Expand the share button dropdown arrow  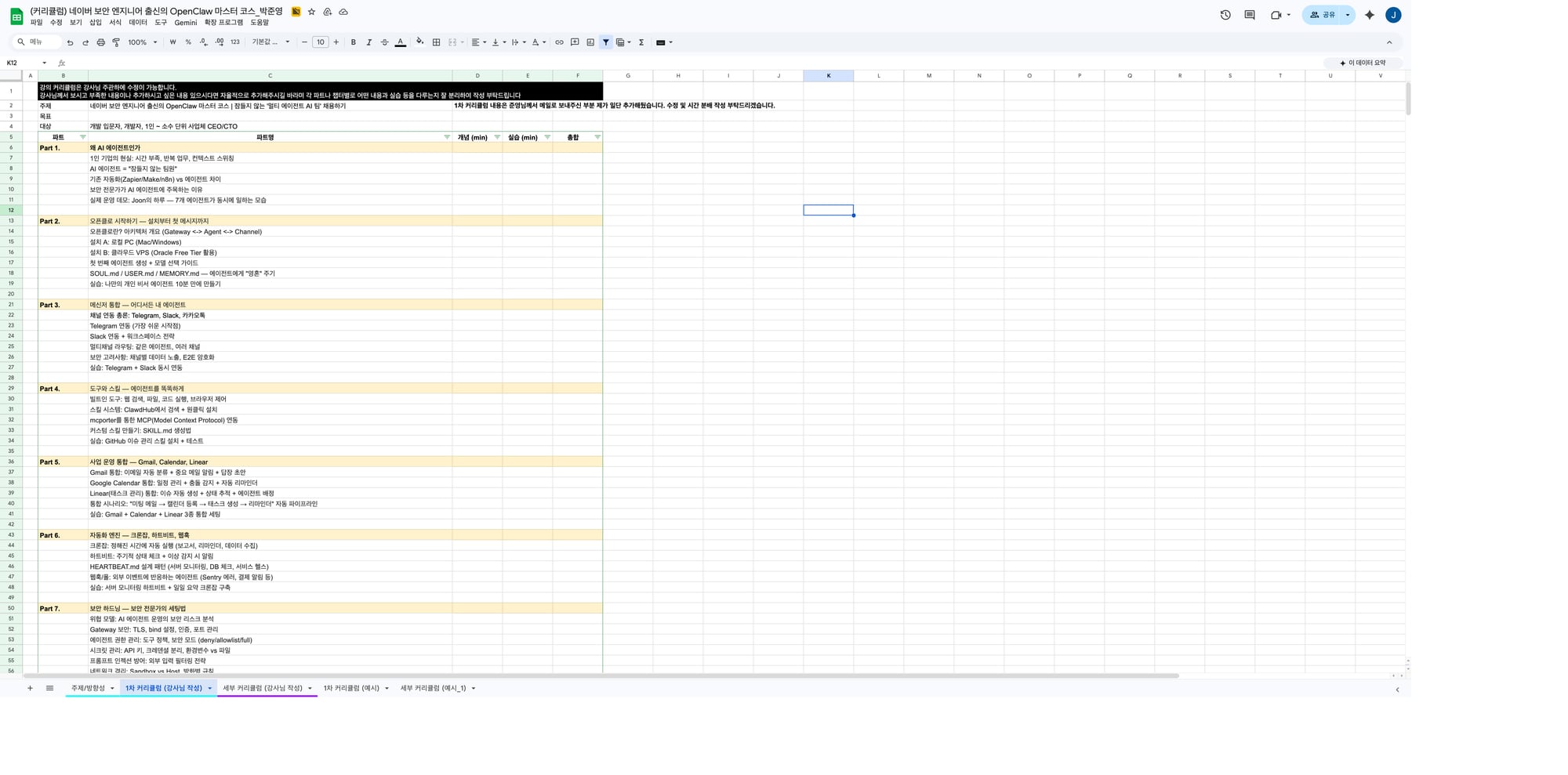pos(1348,15)
